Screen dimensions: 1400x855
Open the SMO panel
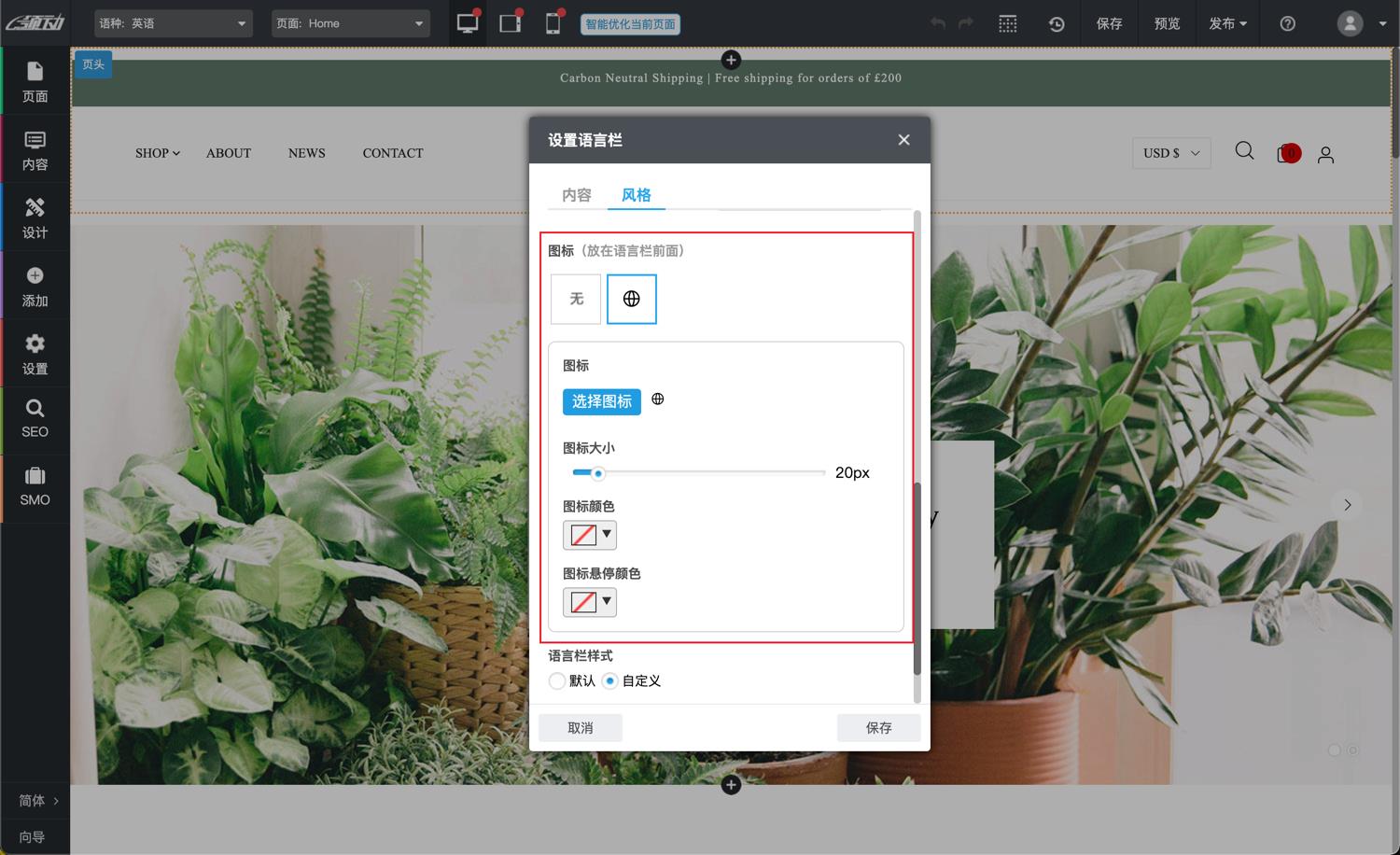(x=35, y=487)
